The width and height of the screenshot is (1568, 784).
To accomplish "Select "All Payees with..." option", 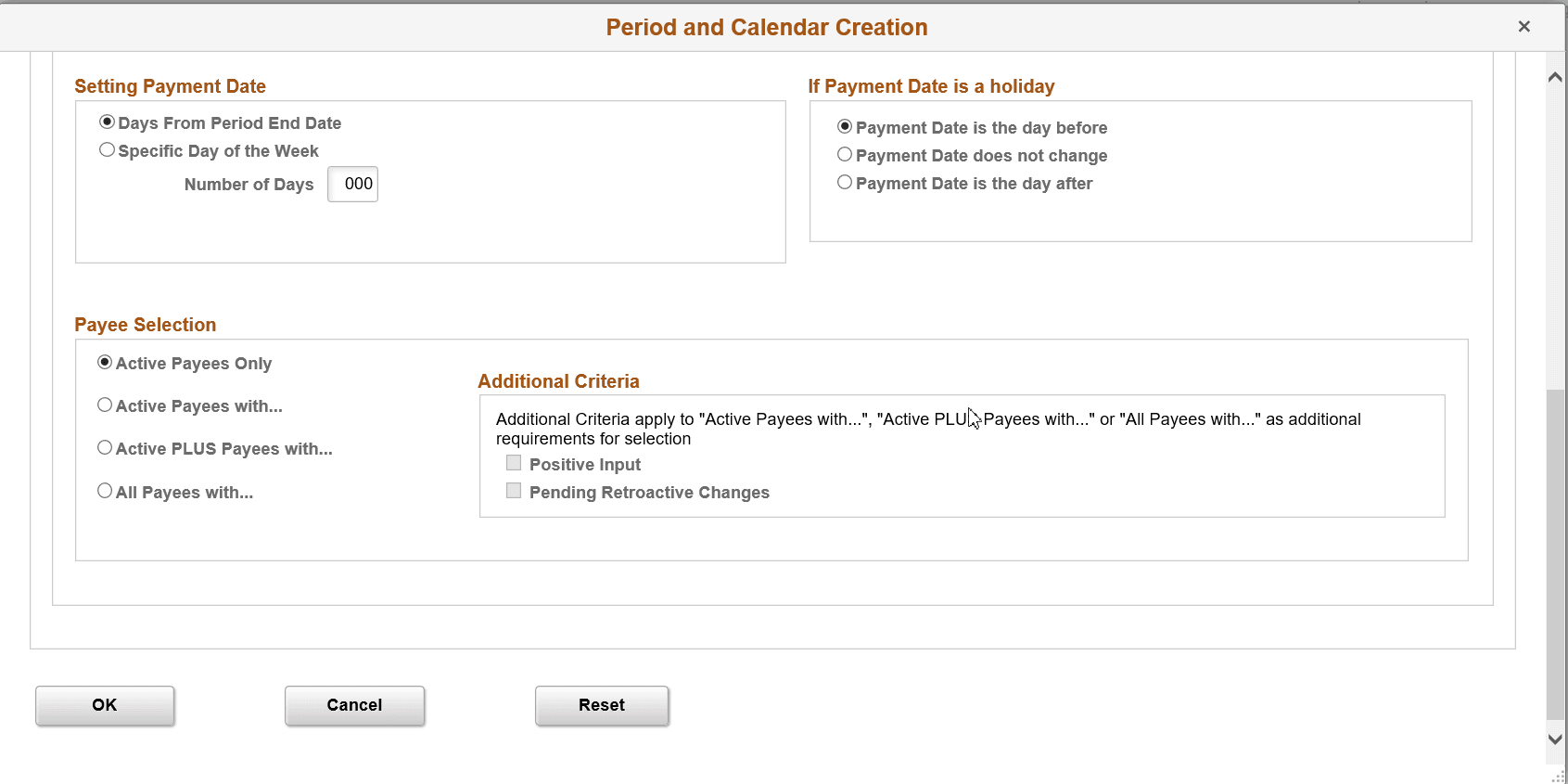I will 105,490.
